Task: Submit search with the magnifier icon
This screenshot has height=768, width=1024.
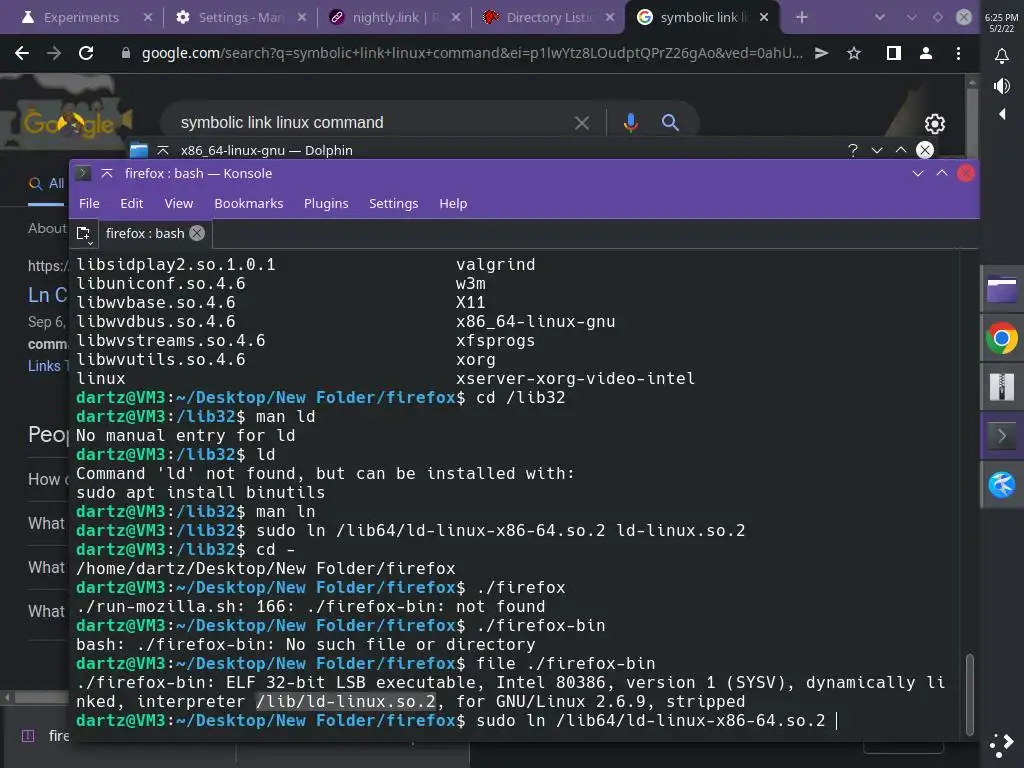Action: pos(670,122)
